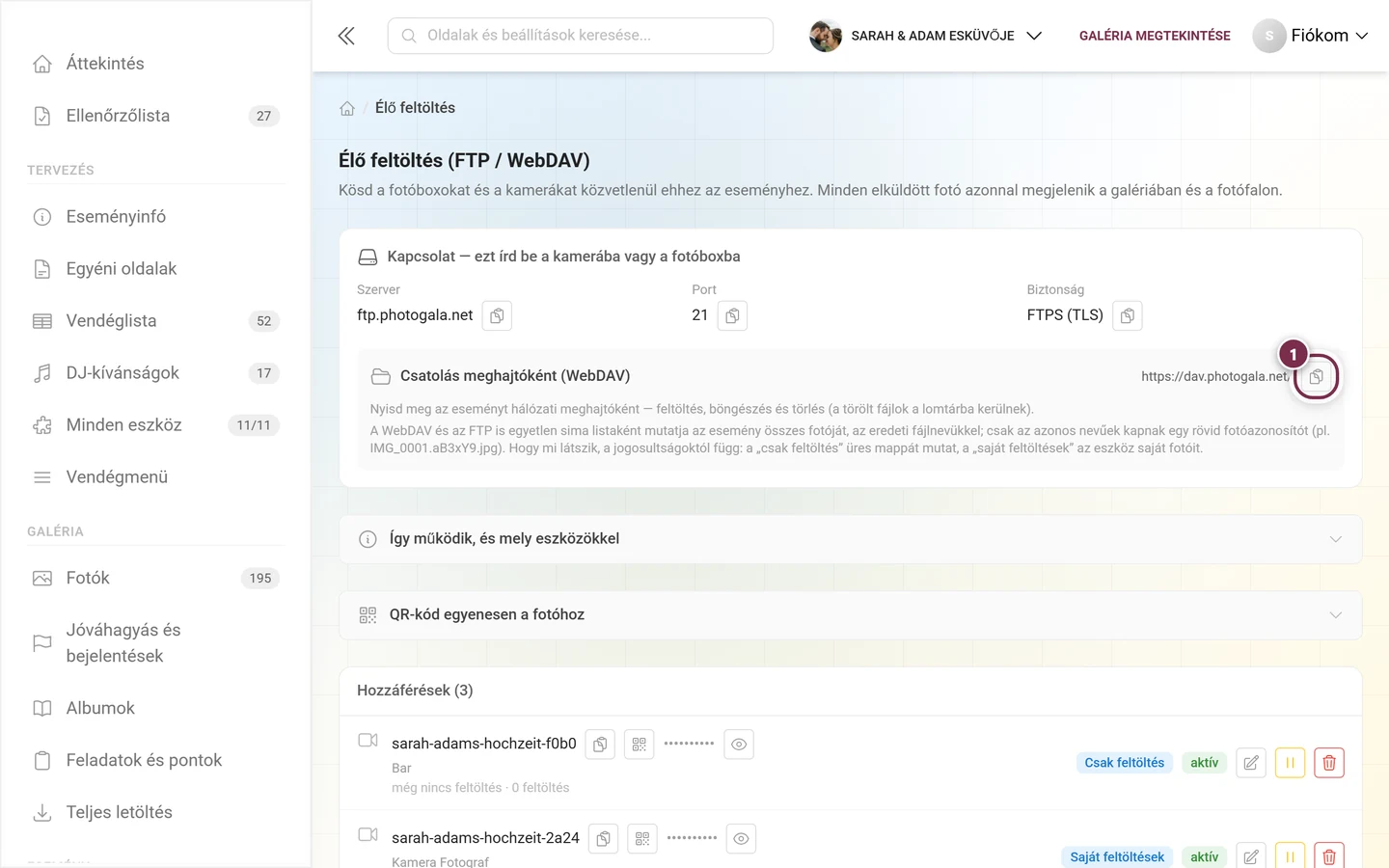The width and height of the screenshot is (1389, 868).
Task: Copy the port number 21
Action: tap(732, 315)
